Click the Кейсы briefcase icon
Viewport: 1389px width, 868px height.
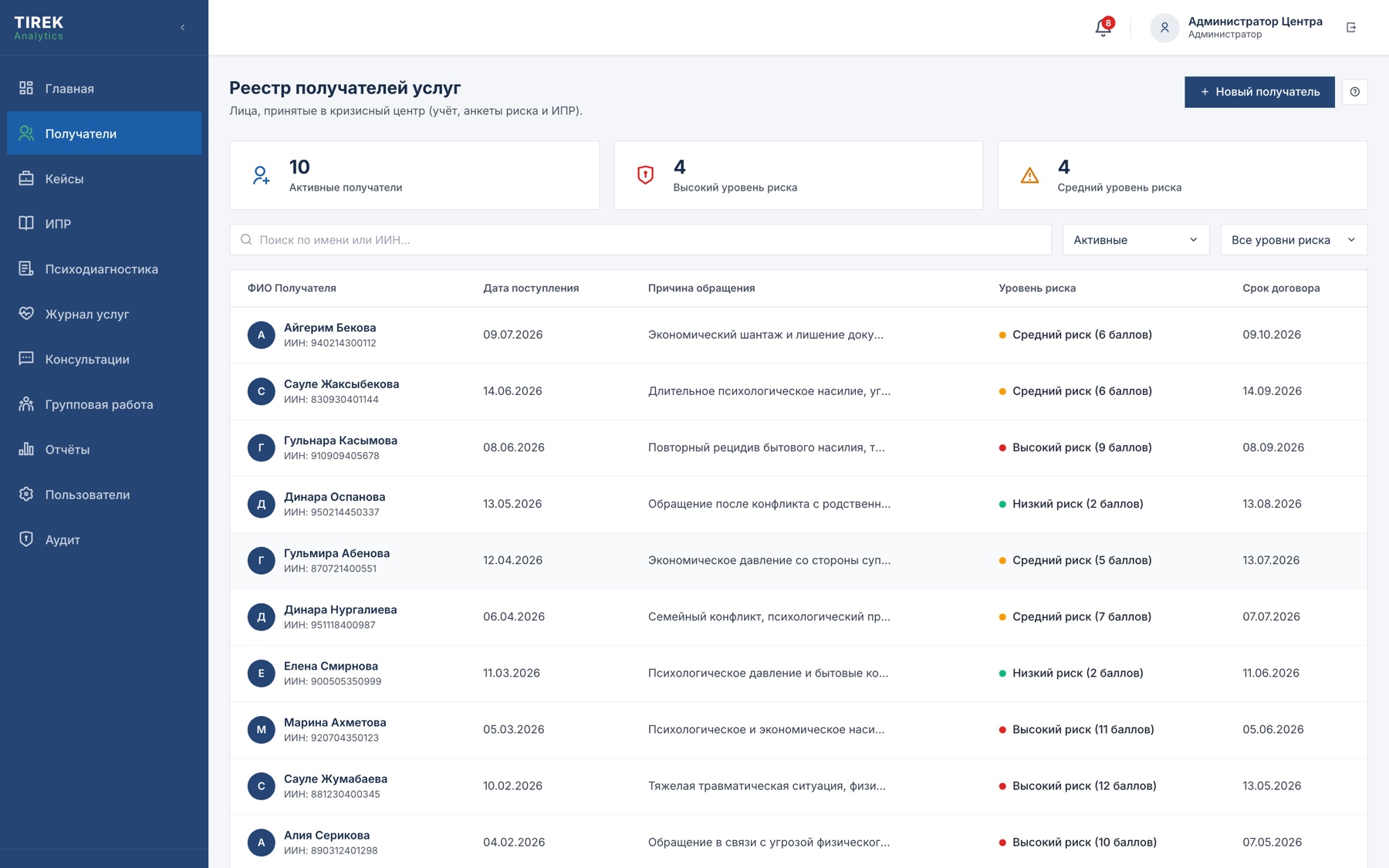(26, 178)
